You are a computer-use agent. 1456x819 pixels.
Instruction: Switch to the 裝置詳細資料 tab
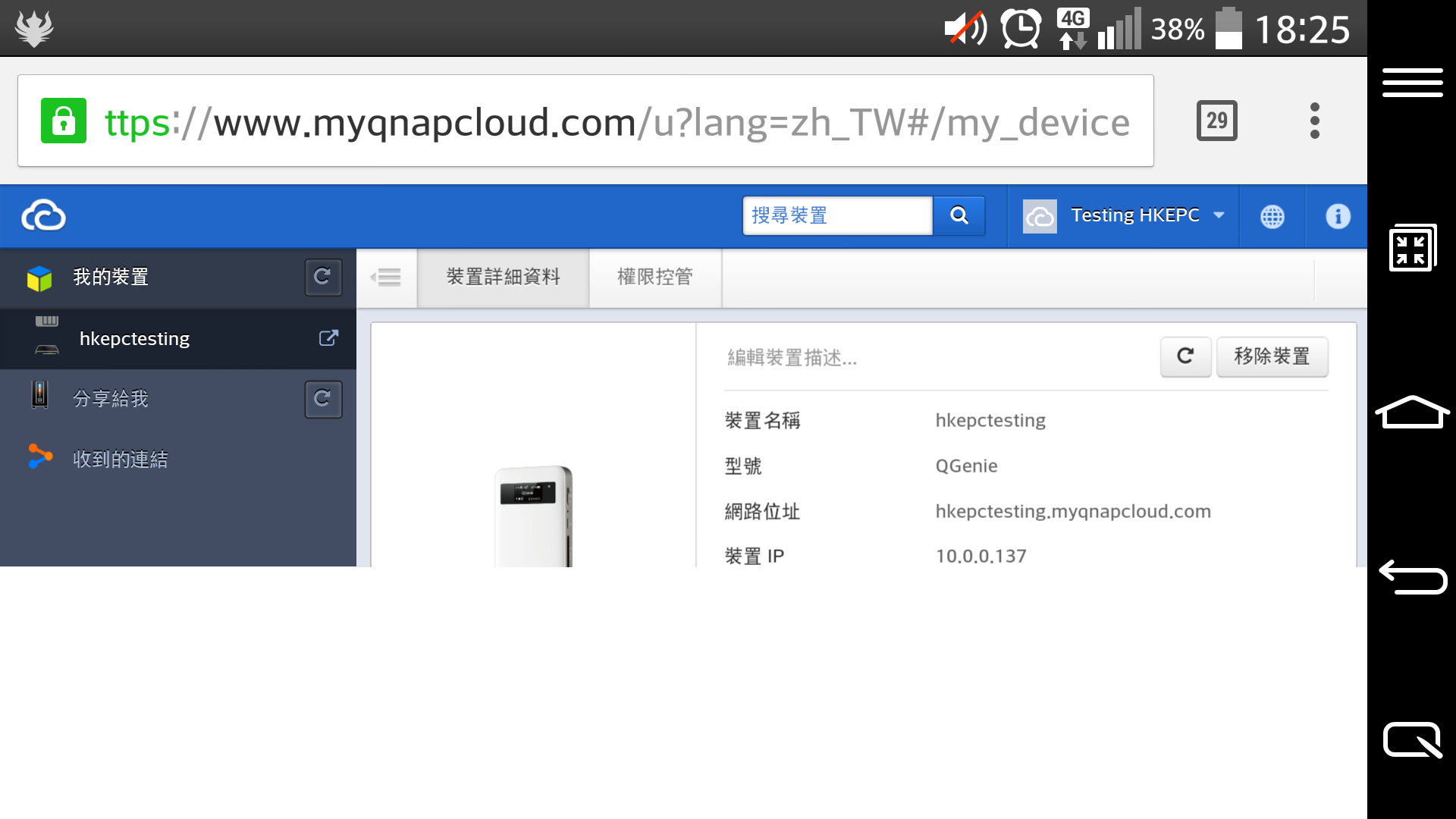(x=503, y=278)
